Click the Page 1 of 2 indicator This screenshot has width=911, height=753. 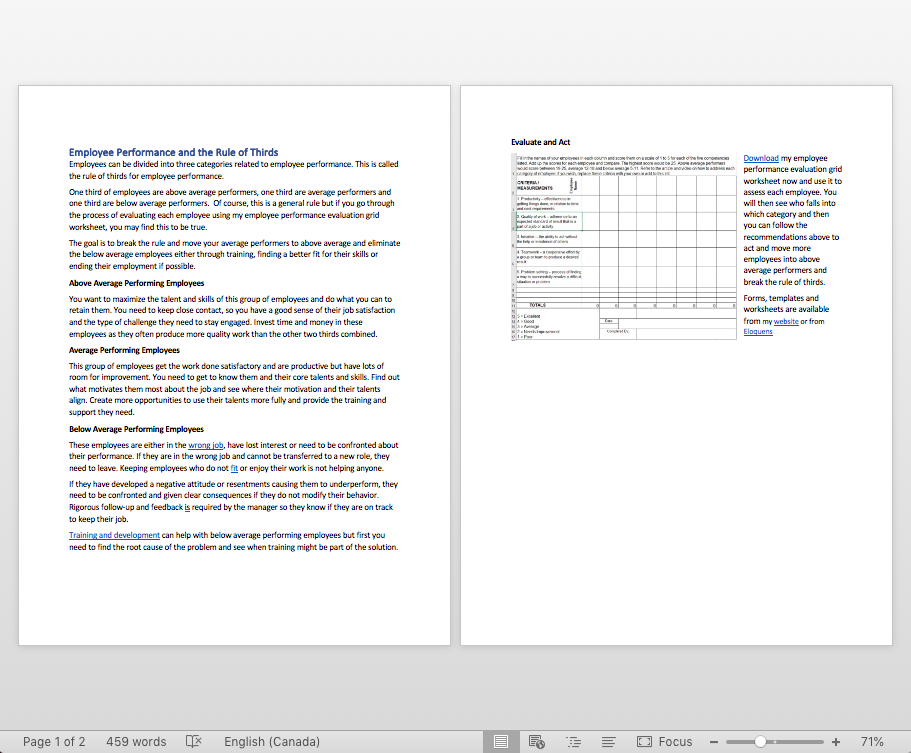click(x=54, y=741)
